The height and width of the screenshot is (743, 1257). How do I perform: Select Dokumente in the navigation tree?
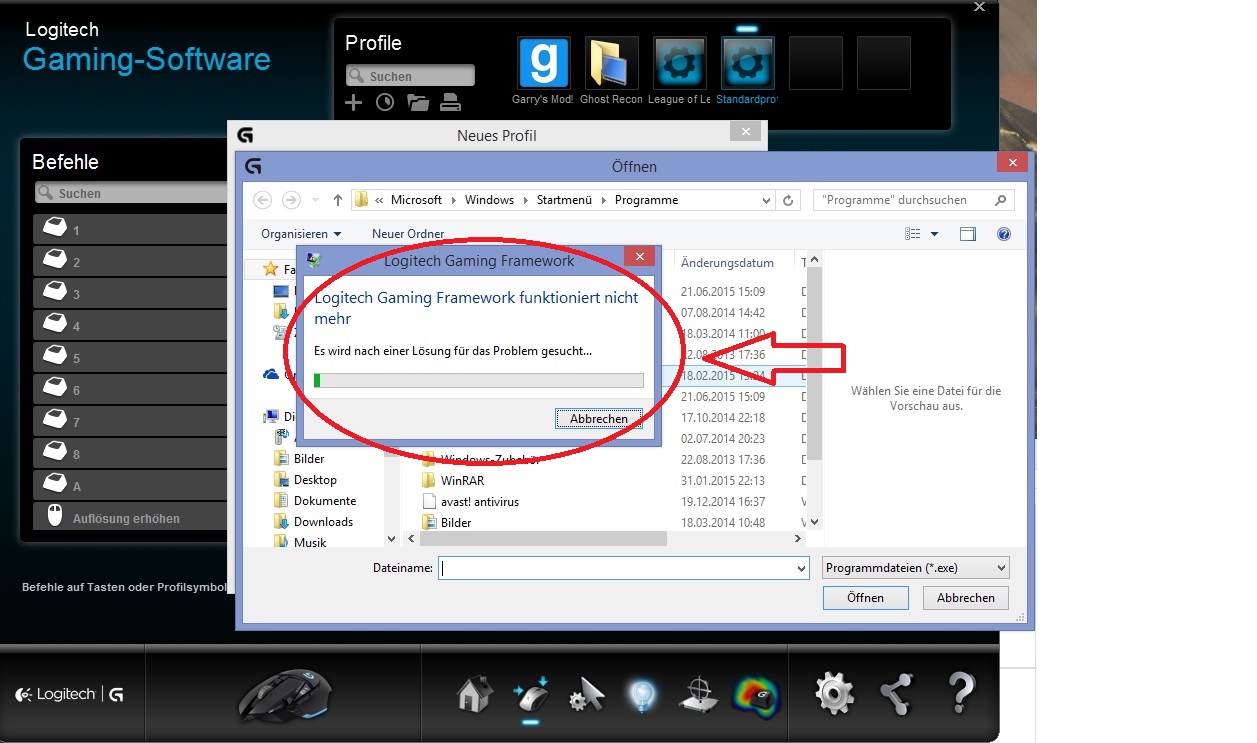tap(325, 501)
